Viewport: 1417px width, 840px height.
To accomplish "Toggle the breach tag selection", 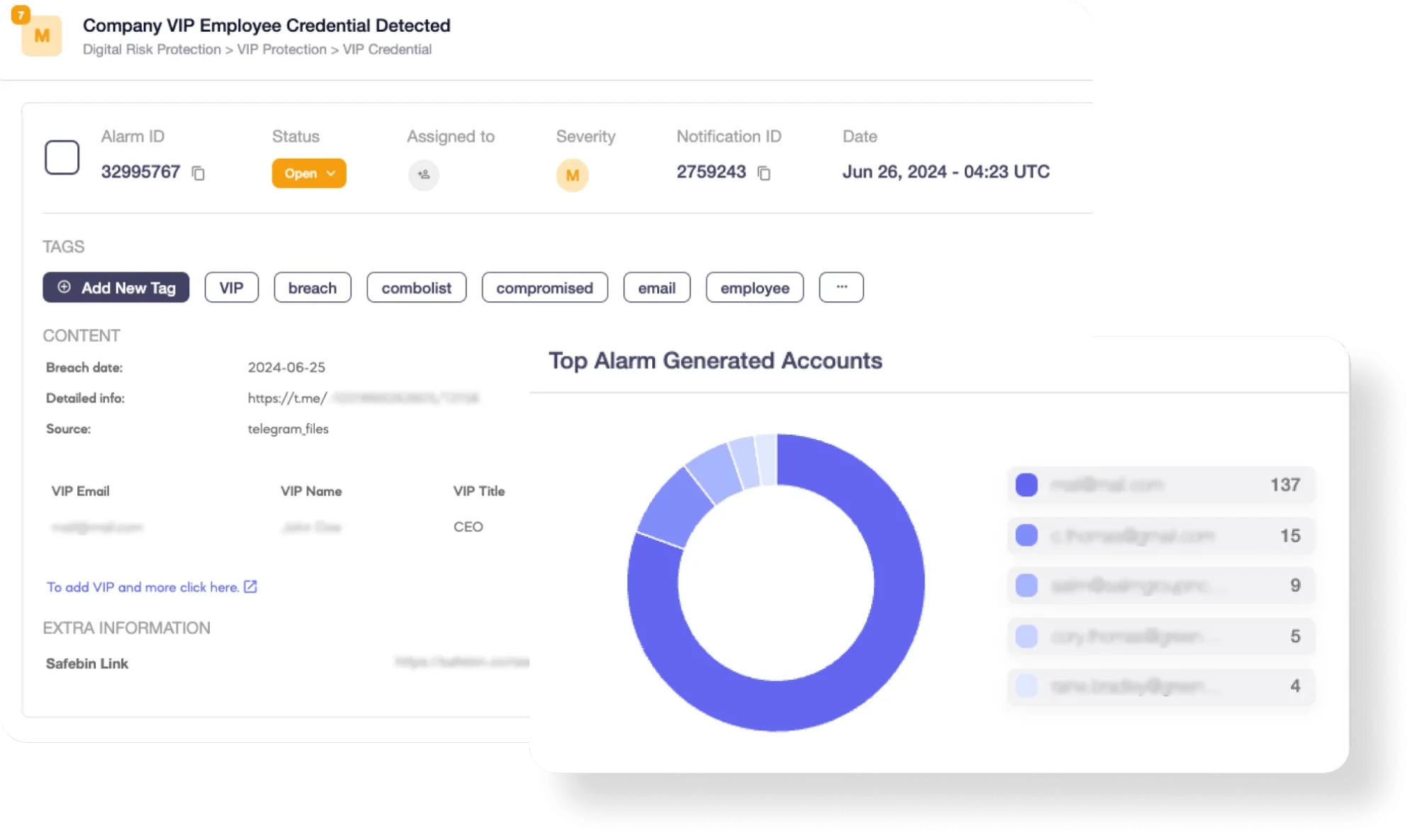I will (x=312, y=288).
